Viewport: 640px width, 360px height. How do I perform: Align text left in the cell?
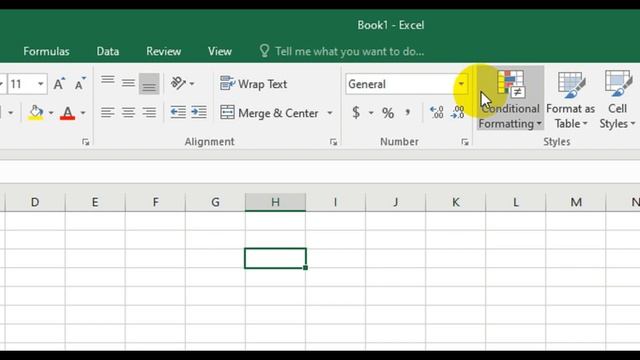pyautogui.click(x=108, y=112)
